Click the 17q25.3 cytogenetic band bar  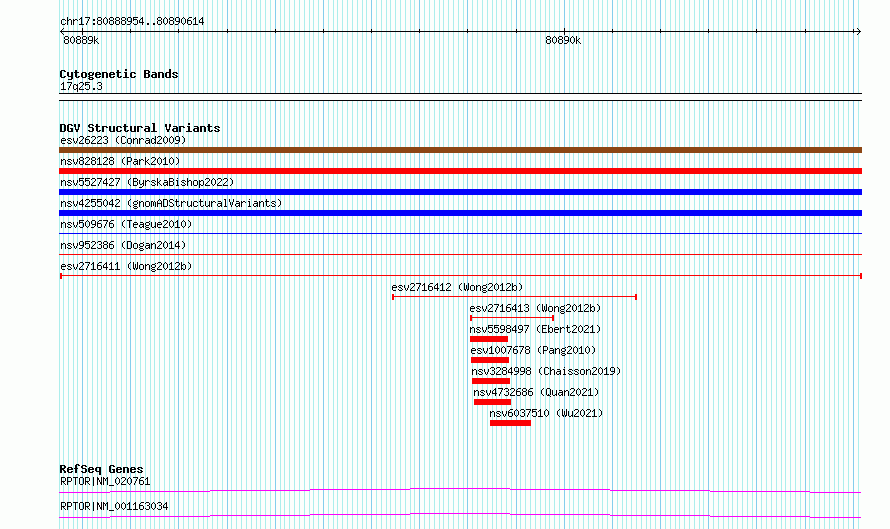click(460, 97)
